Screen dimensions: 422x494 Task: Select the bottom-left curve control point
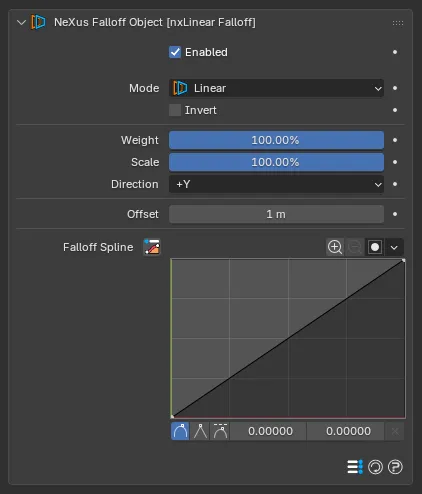point(172,416)
